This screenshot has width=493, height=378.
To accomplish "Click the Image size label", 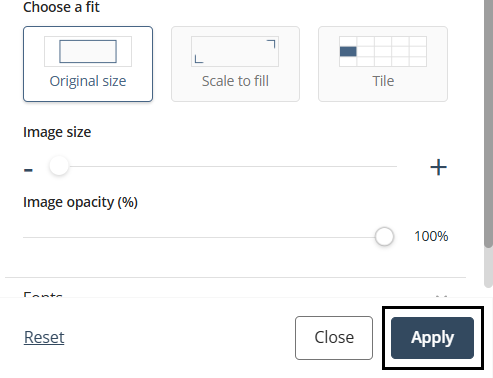I will [x=57, y=132].
